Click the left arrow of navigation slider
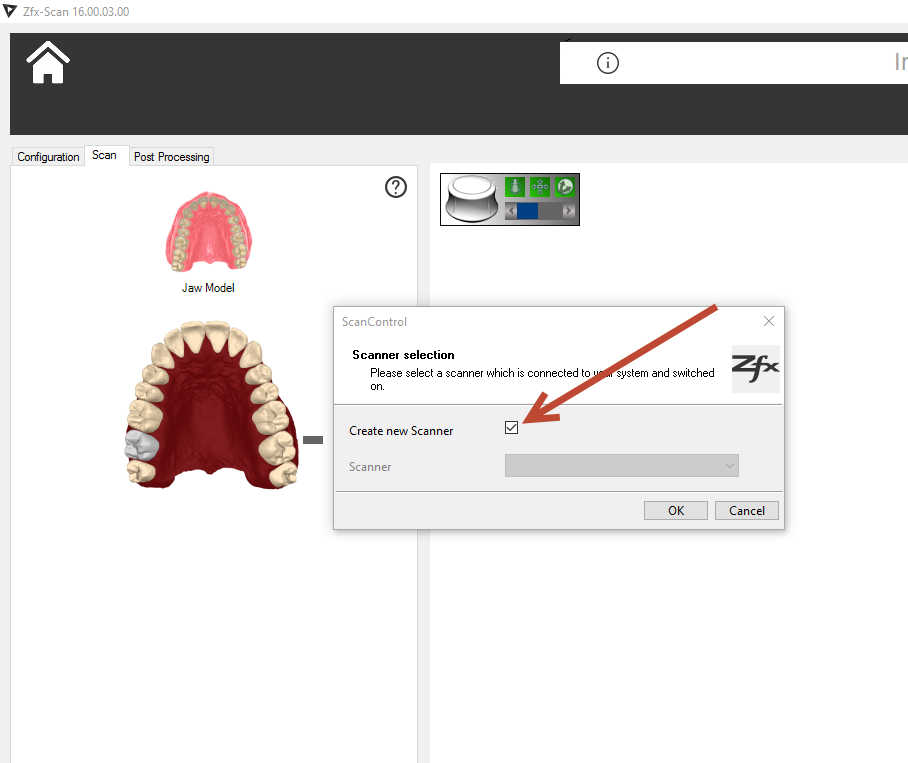This screenshot has height=763, width=908. [x=510, y=211]
